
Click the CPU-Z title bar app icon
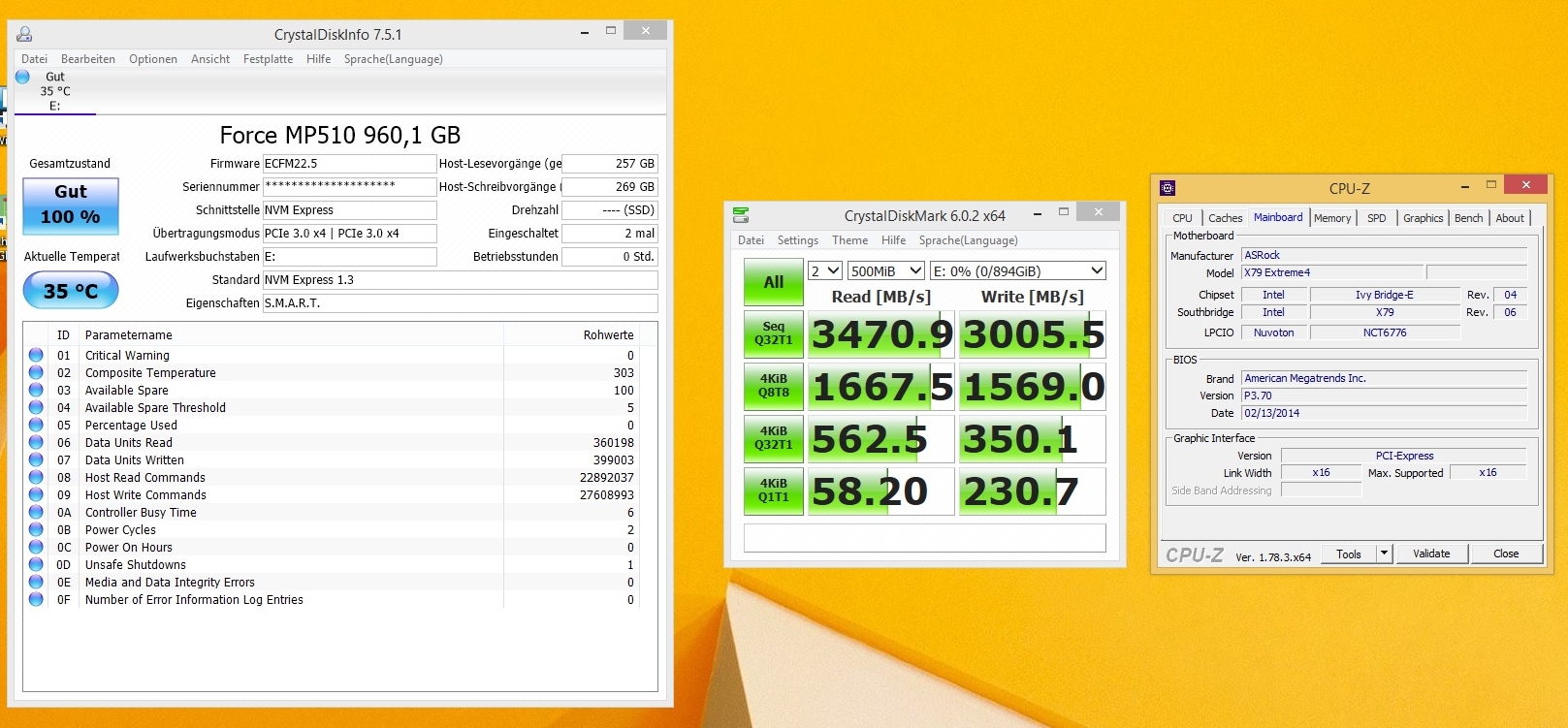tap(1168, 188)
